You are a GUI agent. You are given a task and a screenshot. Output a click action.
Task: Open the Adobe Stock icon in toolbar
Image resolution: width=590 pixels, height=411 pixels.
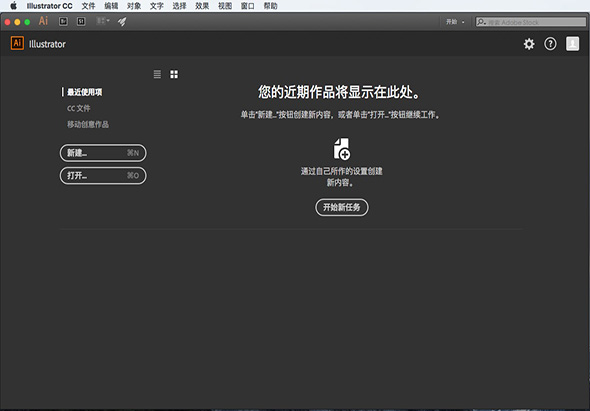point(81,21)
